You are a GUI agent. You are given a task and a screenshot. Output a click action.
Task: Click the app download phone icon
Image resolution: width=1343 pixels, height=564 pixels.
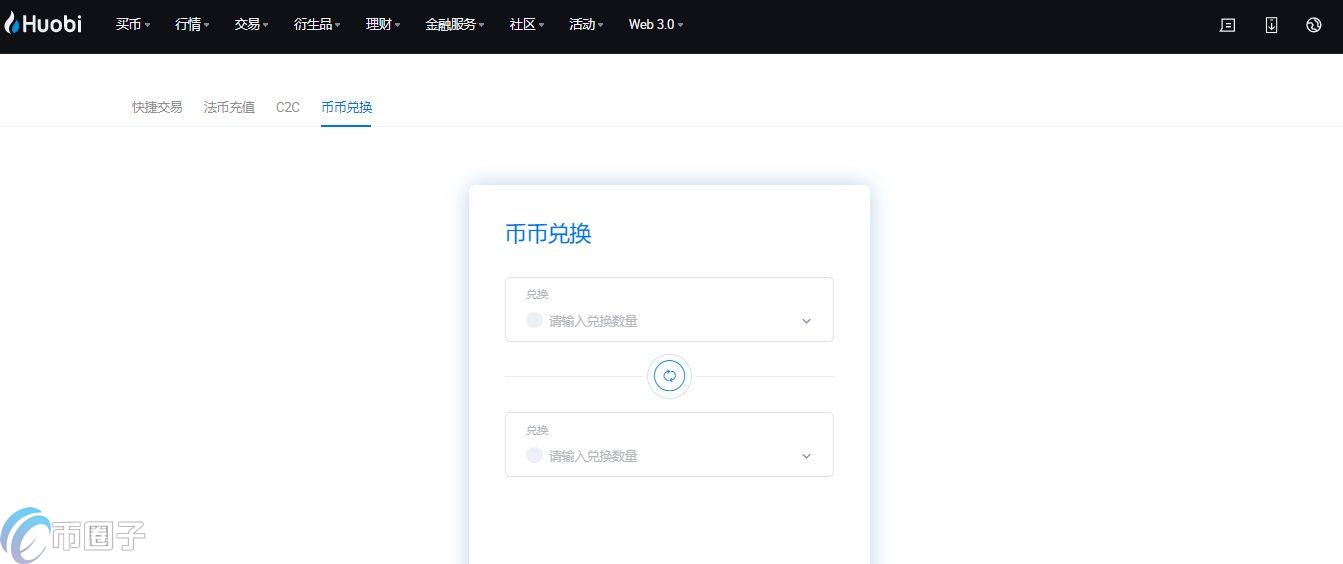coord(1271,25)
